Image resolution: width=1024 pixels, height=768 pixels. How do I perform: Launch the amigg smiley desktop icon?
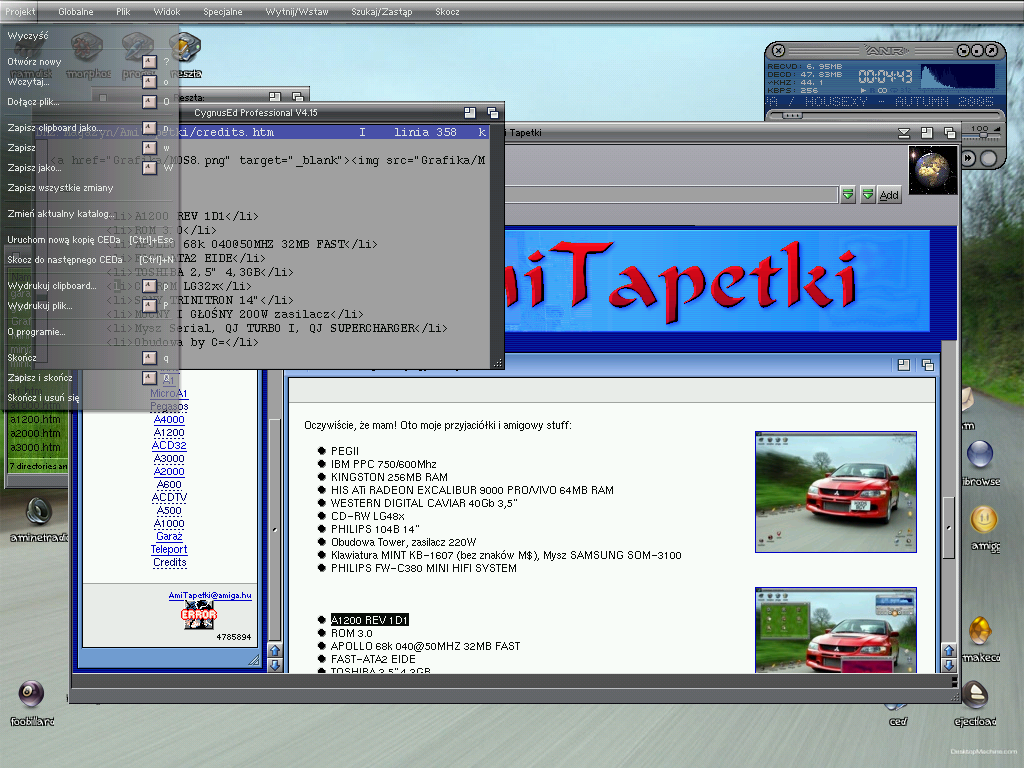(984, 528)
